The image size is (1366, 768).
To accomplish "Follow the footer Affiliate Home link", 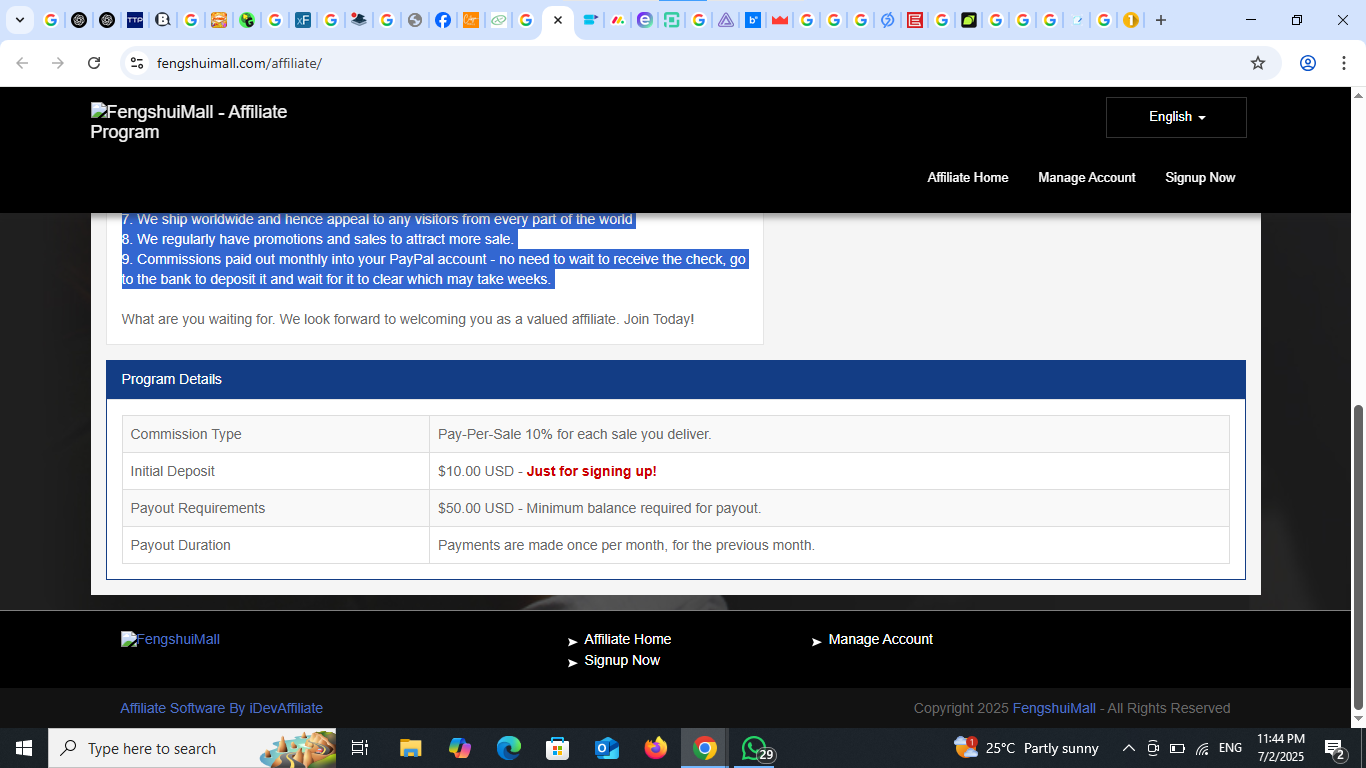I will 627,639.
